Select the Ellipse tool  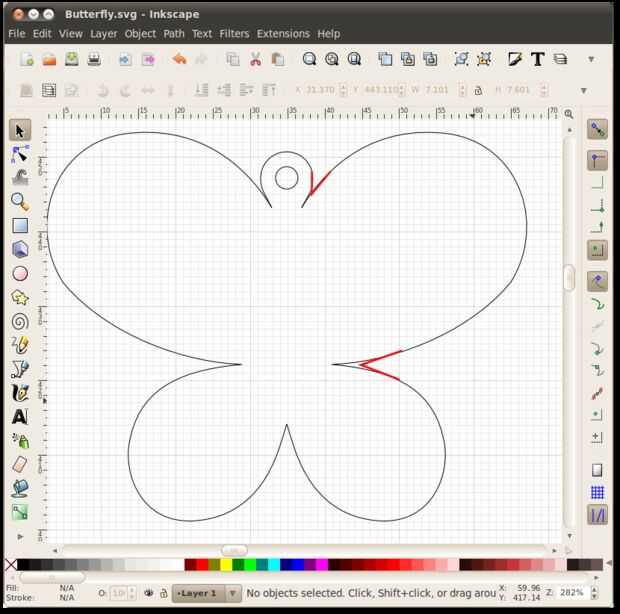20,273
